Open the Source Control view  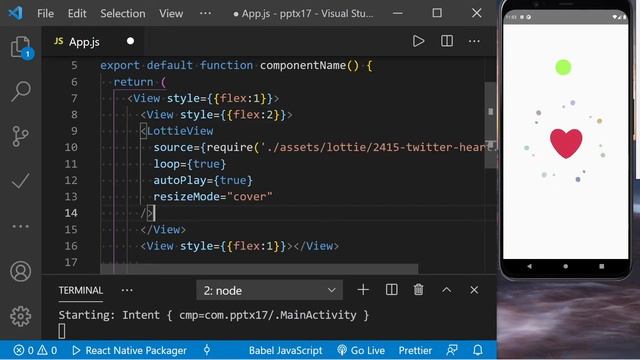(x=20, y=136)
